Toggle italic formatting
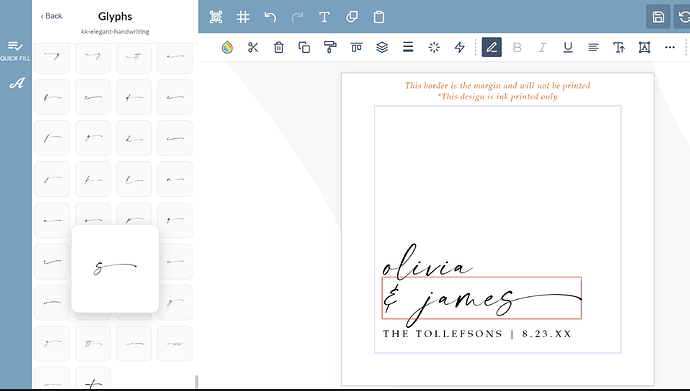This screenshot has width=690, height=391. coord(543,47)
